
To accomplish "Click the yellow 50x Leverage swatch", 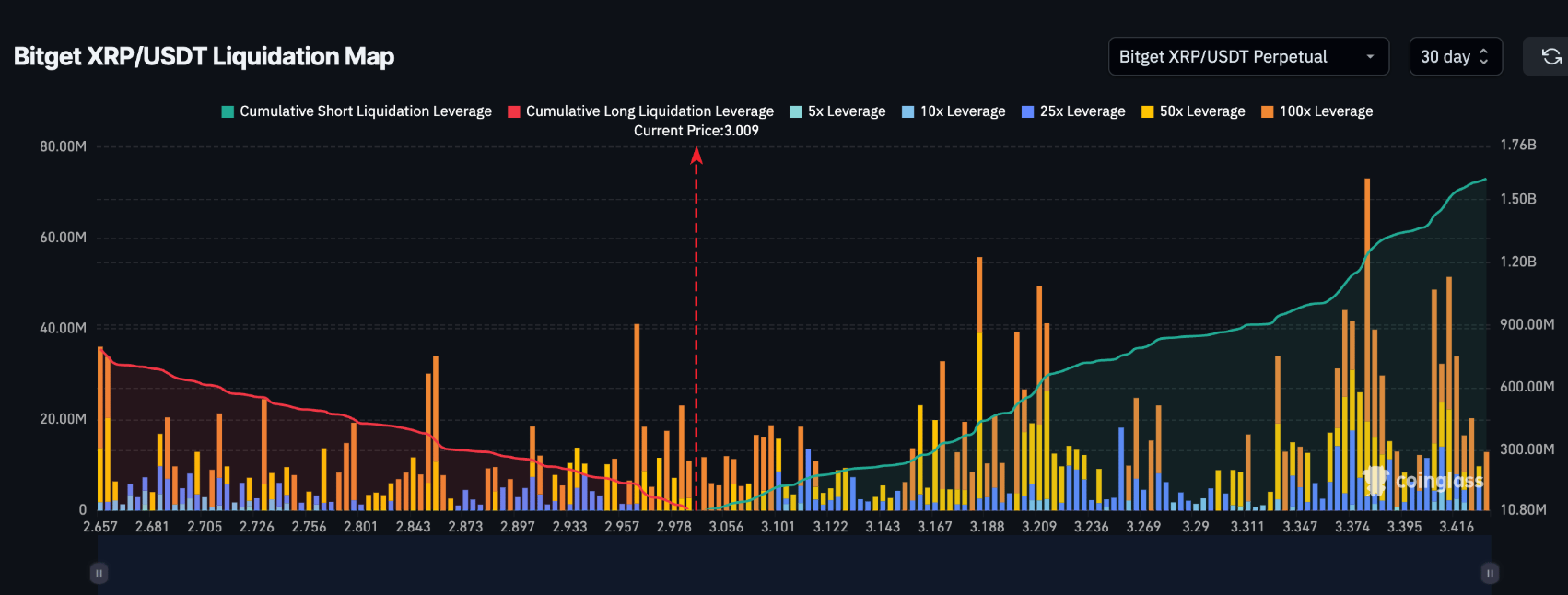I will click(x=1147, y=111).
